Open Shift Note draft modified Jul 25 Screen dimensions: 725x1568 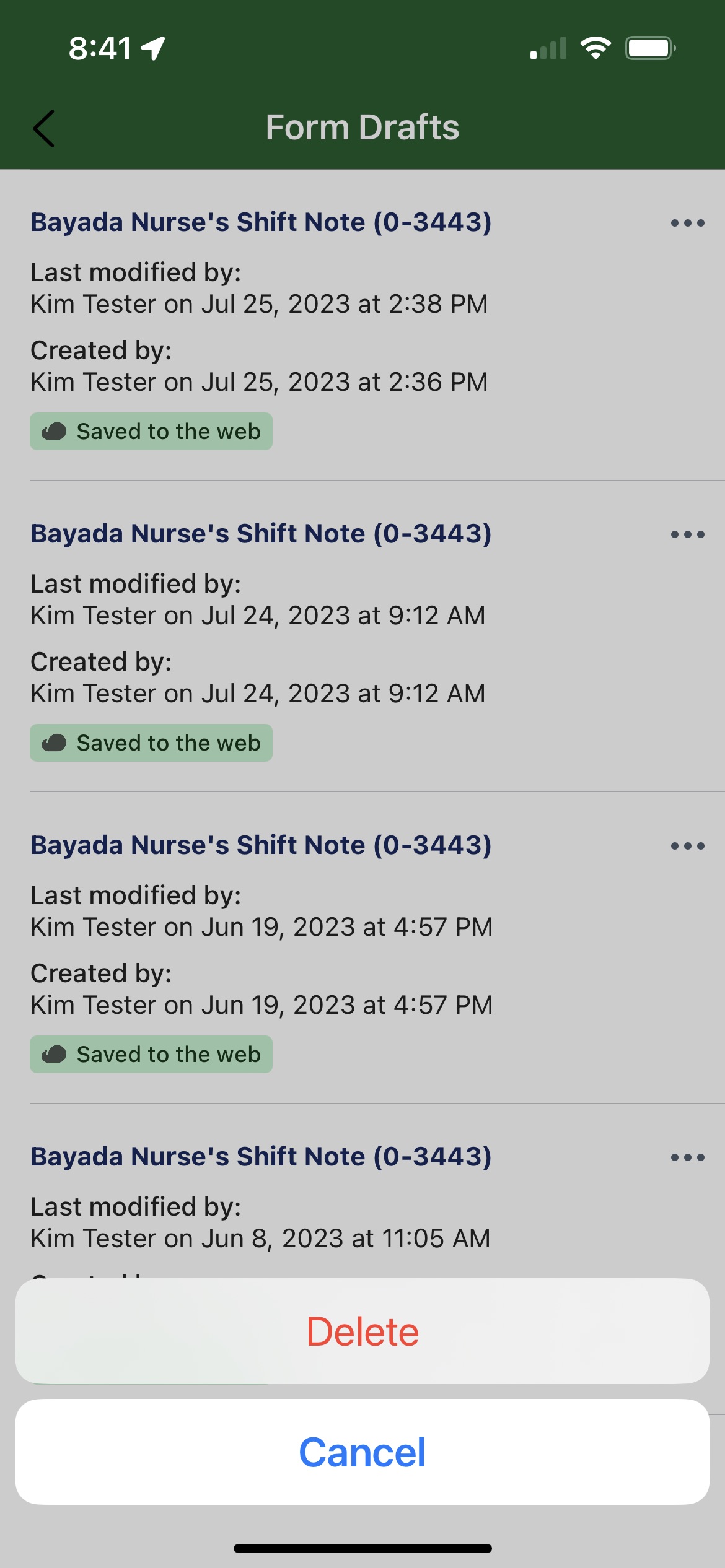point(261,222)
